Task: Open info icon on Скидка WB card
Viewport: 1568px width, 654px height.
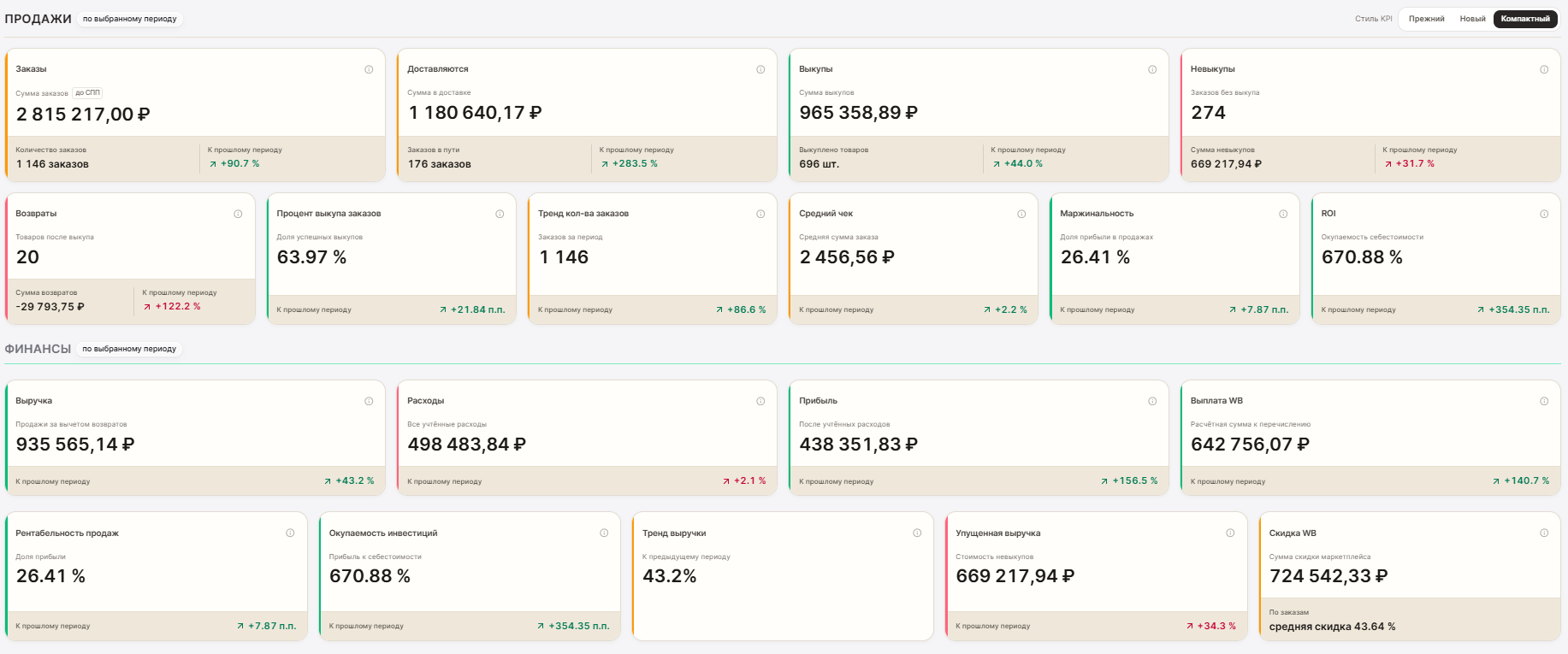Action: click(1544, 533)
